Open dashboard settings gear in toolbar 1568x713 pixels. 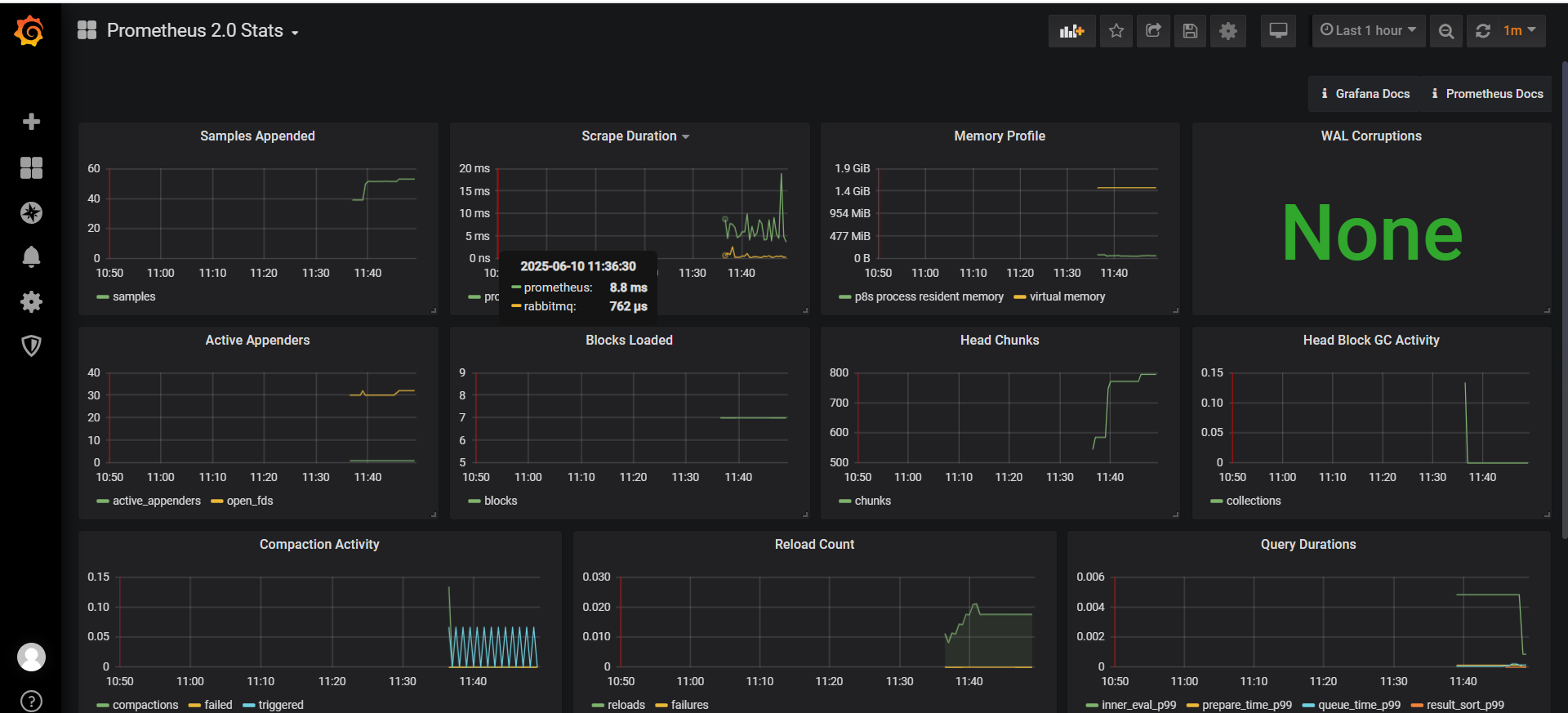point(1228,31)
